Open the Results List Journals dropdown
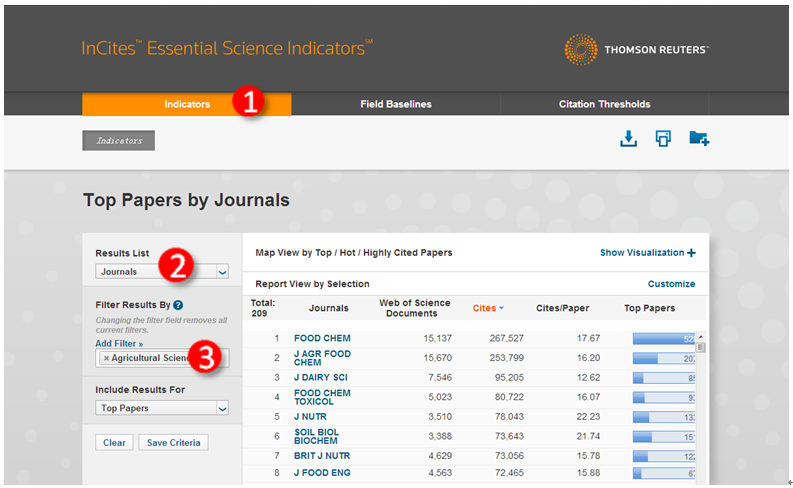Viewport: 793px width, 488px height. click(222, 271)
